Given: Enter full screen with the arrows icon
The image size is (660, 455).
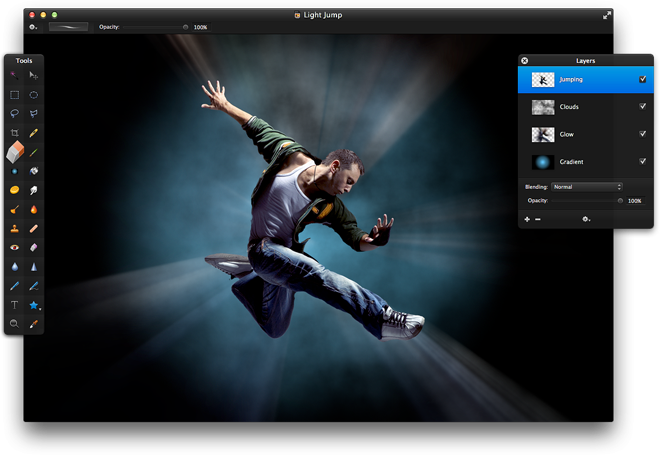Looking at the screenshot, I should [607, 16].
